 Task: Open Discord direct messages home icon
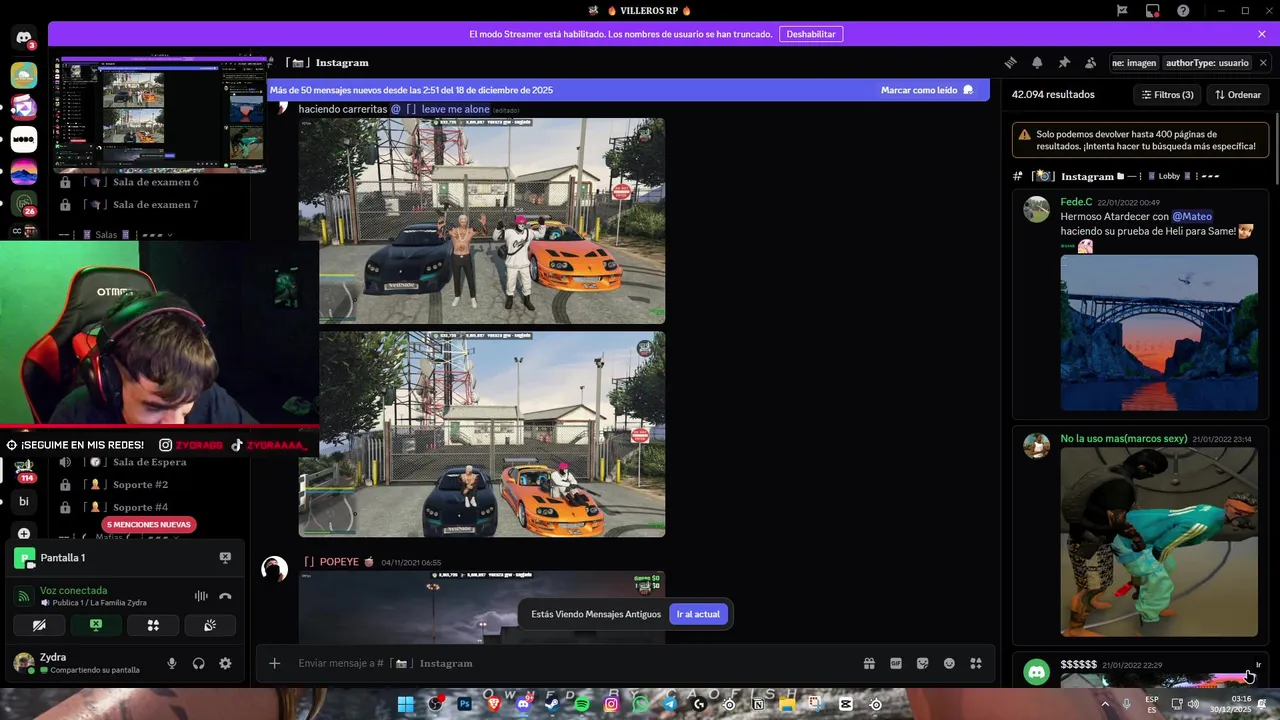(x=24, y=38)
